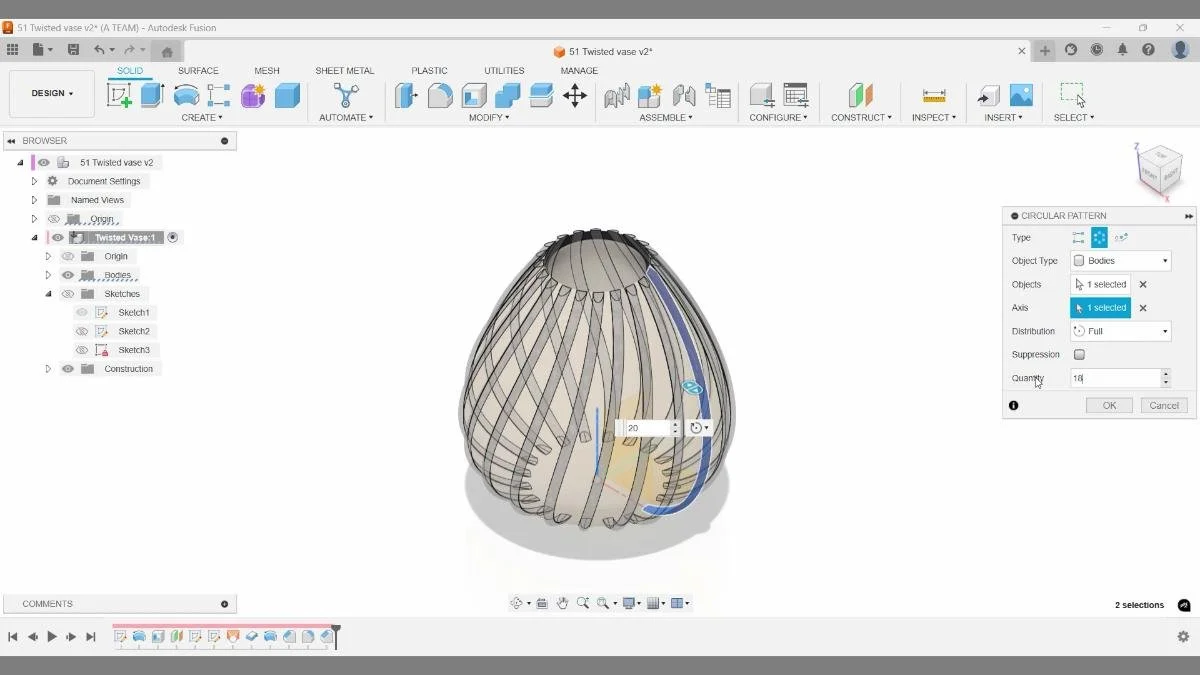Clear the Objects selection with X

1143,284
